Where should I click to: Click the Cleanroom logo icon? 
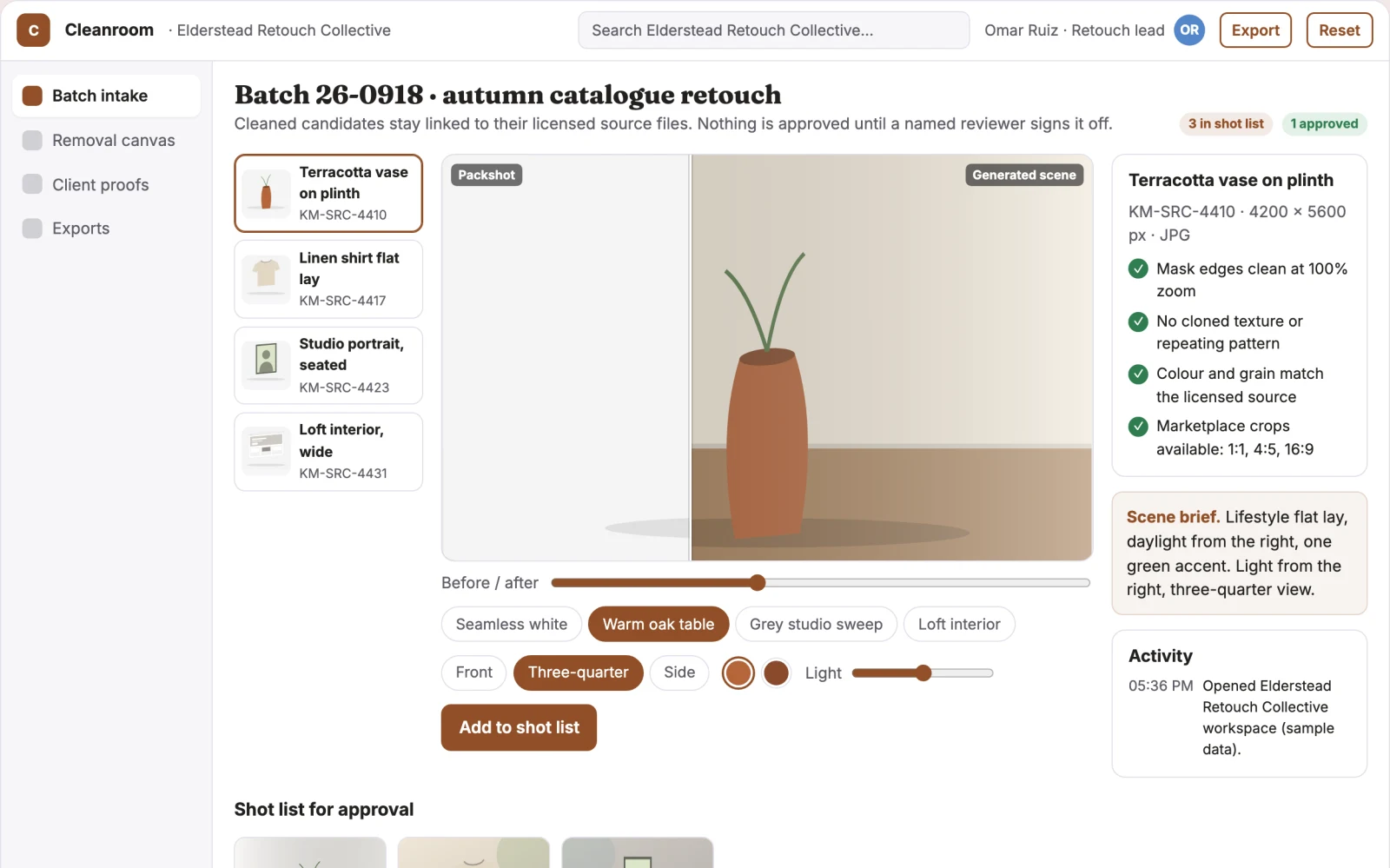[33, 30]
